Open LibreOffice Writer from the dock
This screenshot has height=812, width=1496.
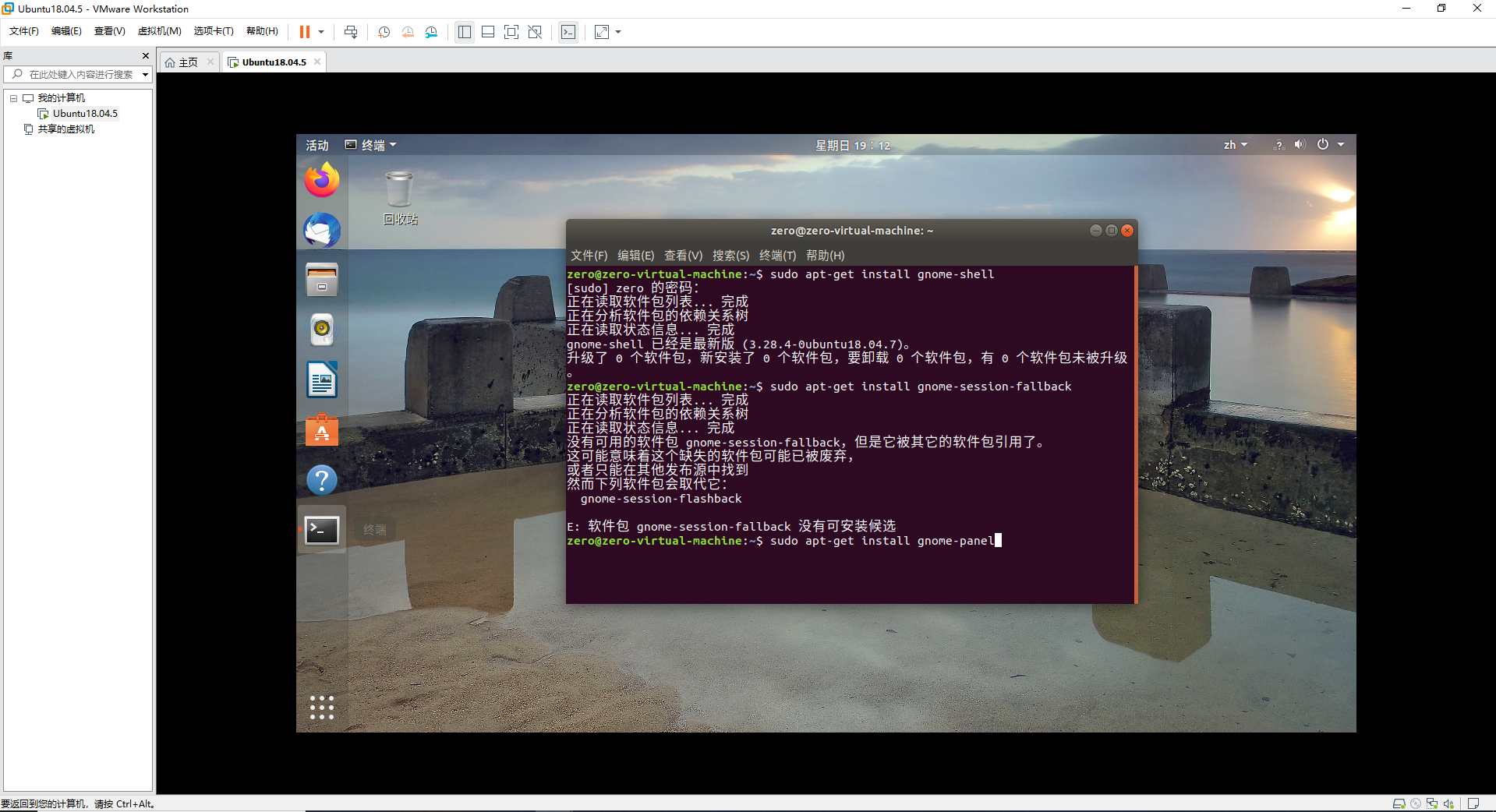point(322,380)
